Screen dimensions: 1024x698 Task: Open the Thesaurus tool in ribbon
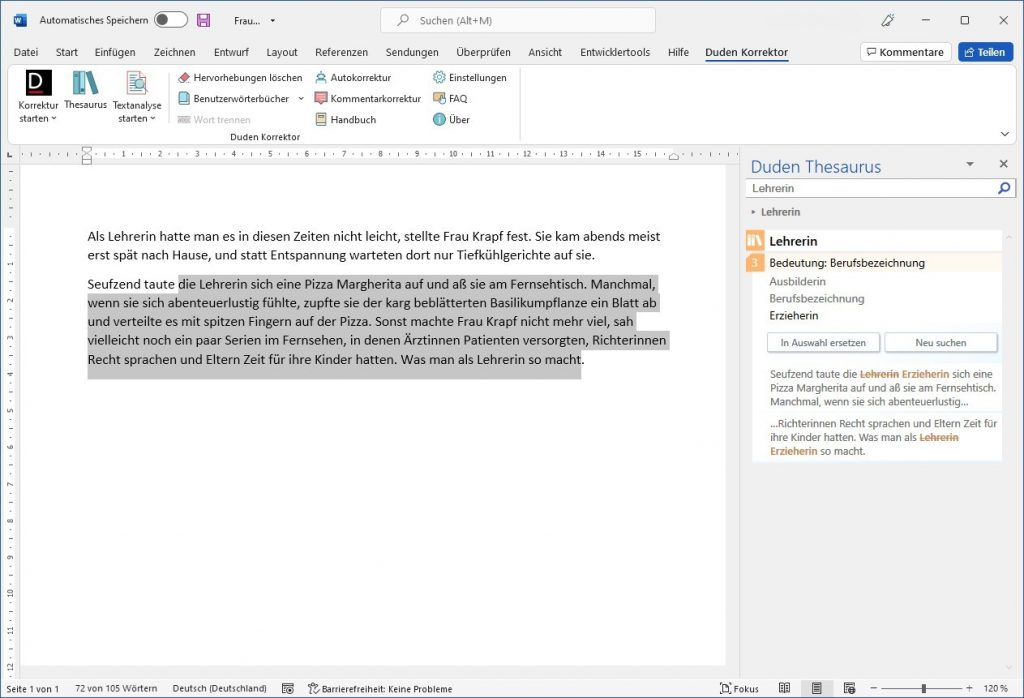point(85,89)
